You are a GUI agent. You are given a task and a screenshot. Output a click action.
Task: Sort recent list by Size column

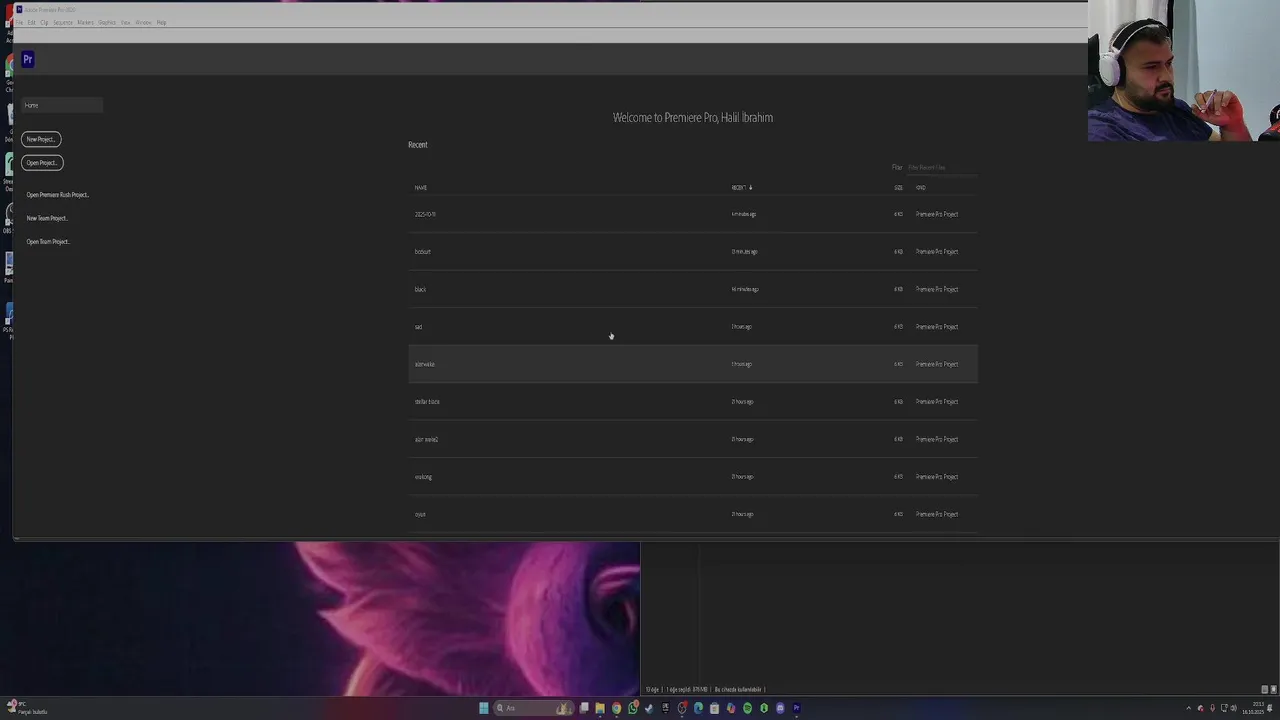(x=898, y=187)
